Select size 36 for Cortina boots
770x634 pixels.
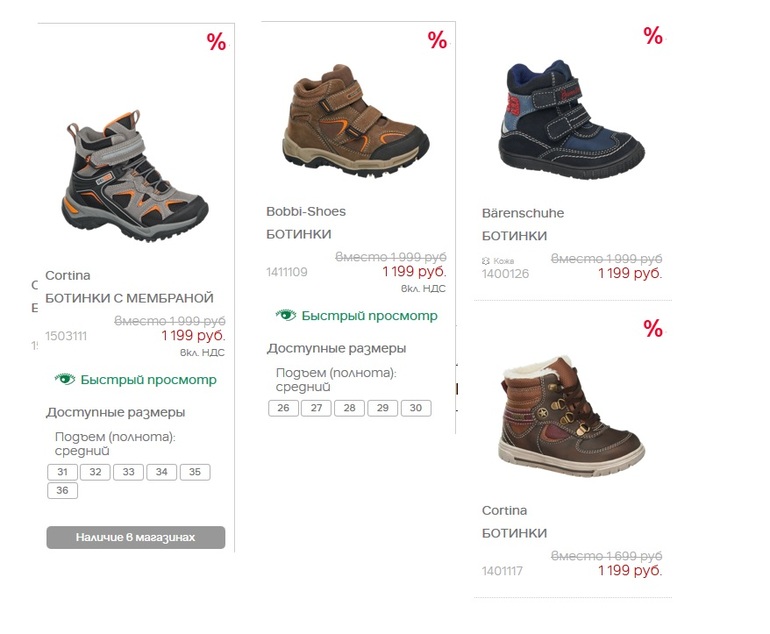(62, 490)
